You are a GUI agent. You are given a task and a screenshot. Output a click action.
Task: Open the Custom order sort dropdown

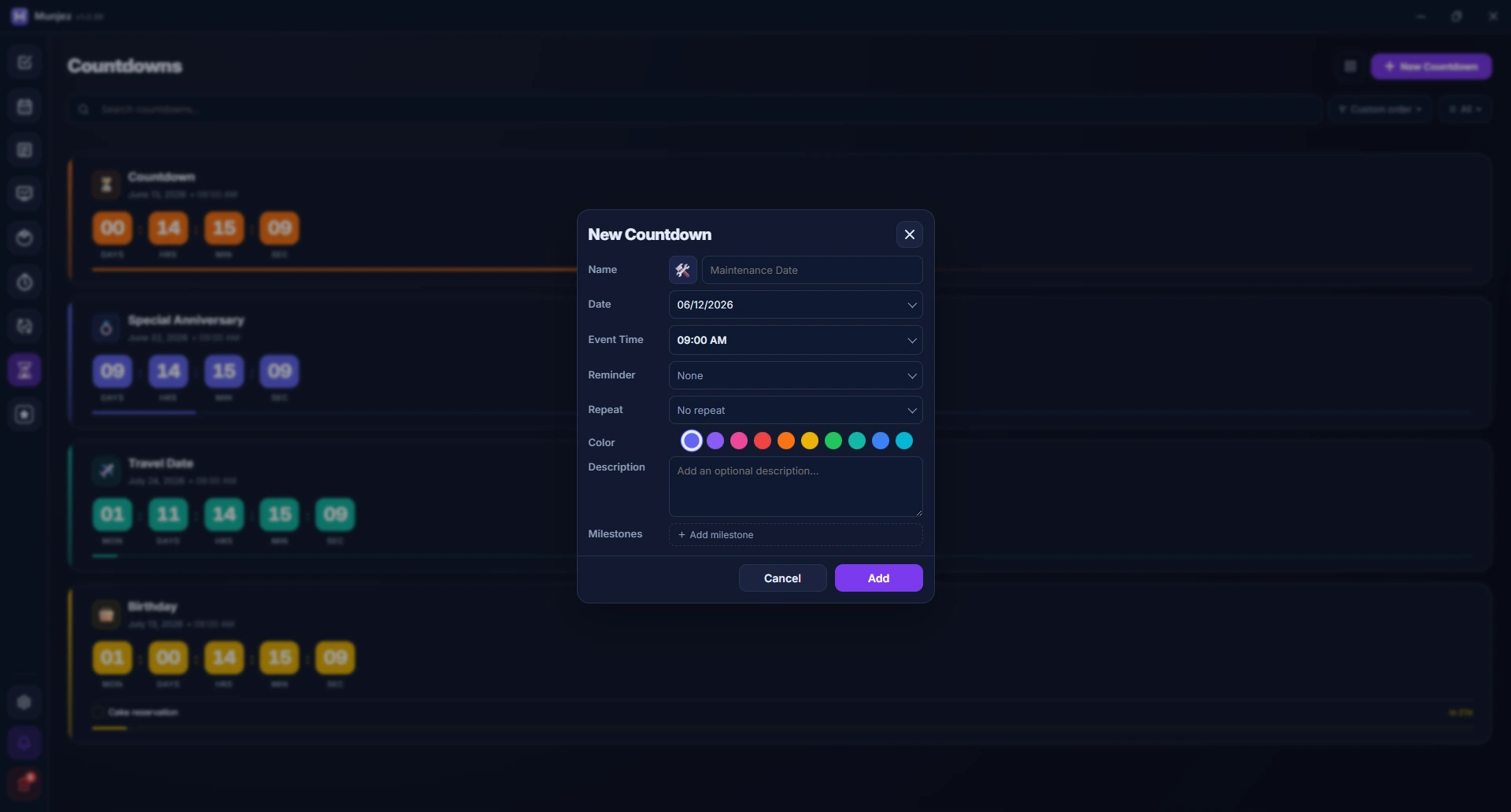1380,109
